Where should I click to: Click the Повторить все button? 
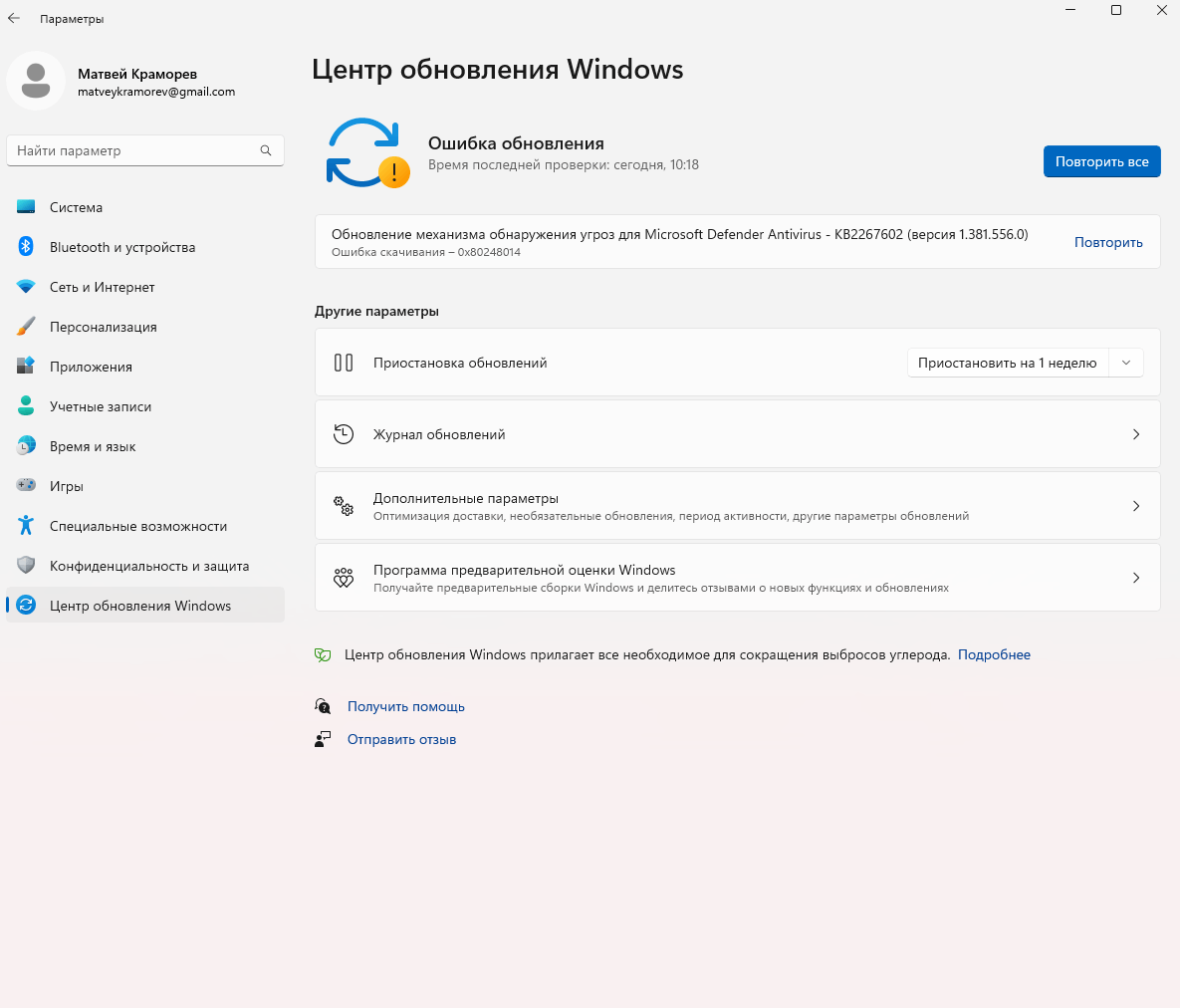click(1102, 160)
